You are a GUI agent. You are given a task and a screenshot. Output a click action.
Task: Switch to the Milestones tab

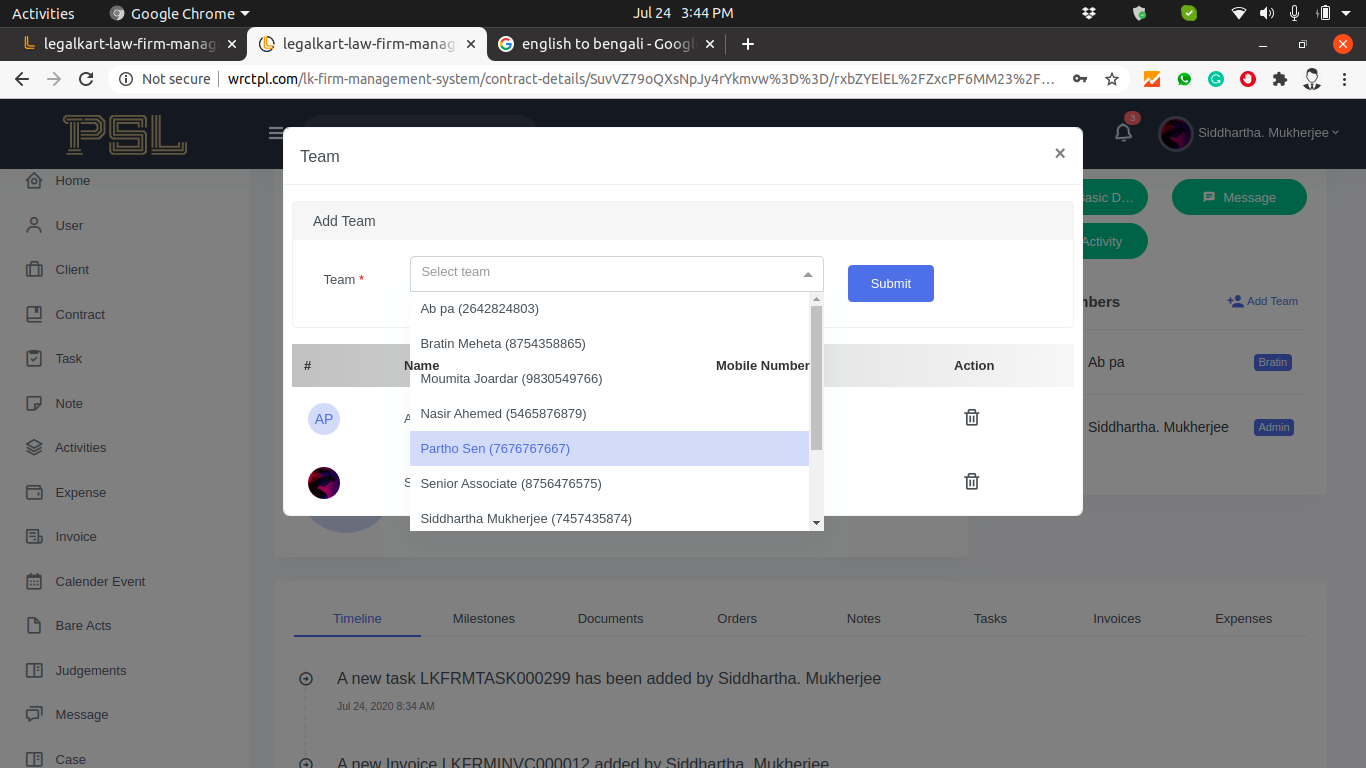pos(483,619)
